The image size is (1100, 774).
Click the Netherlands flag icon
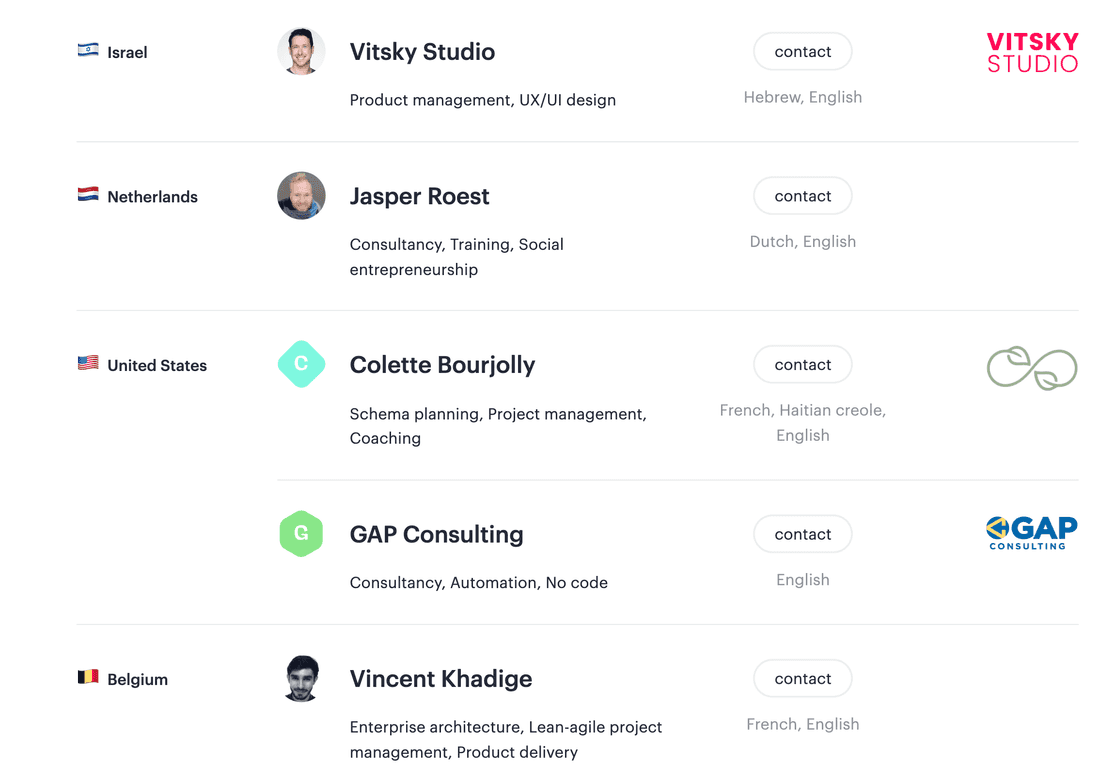88,195
